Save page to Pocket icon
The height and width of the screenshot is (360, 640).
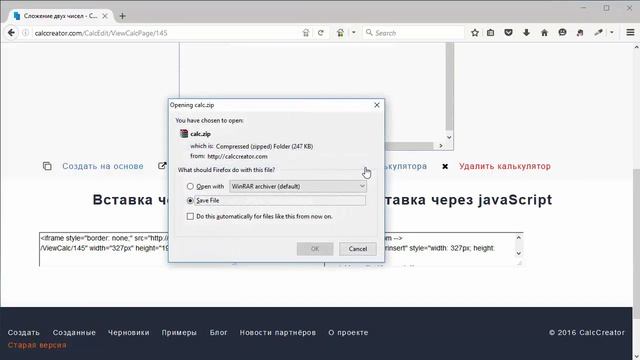508,33
